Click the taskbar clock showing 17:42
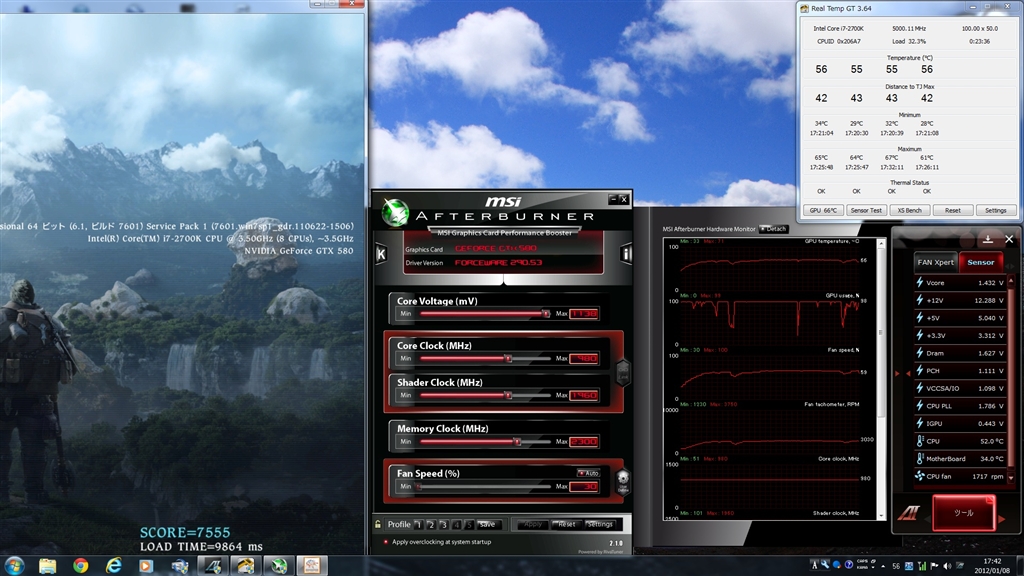 [x=993, y=566]
